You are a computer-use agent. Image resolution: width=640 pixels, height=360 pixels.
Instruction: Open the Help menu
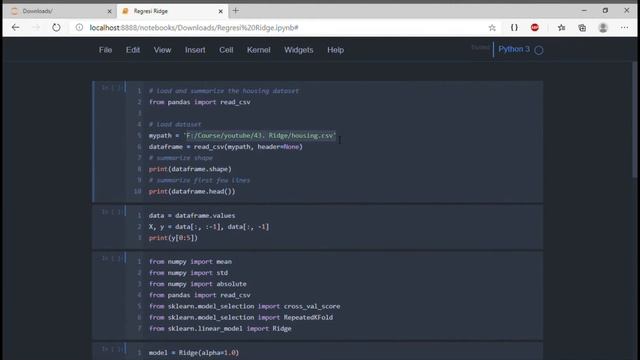[336, 50]
